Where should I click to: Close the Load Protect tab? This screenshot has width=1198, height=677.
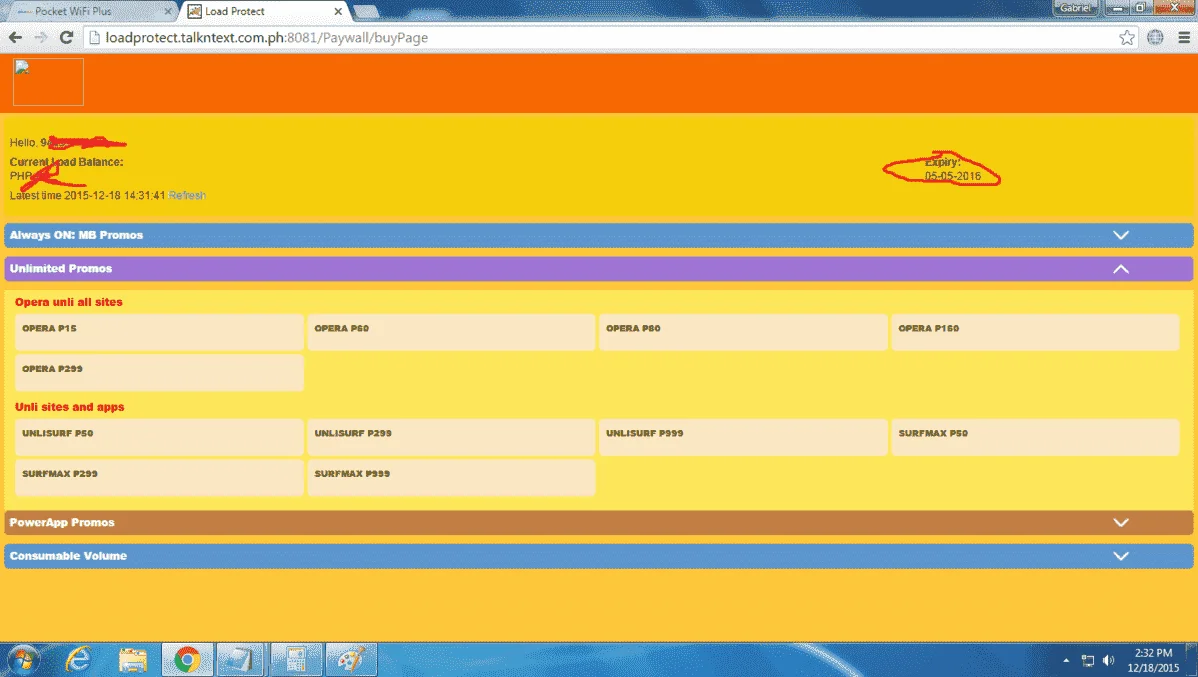coord(338,11)
